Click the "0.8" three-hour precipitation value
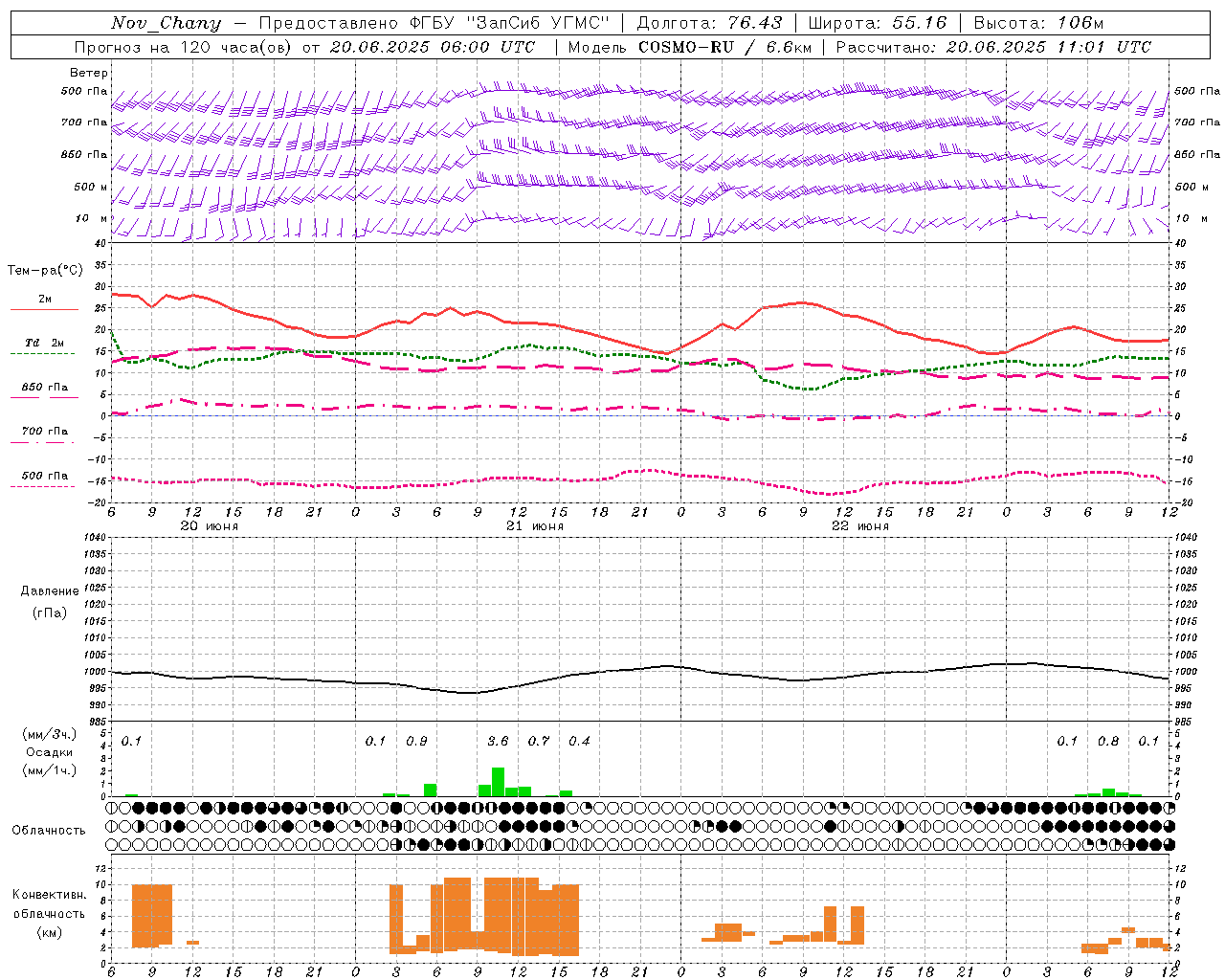Image resolution: width=1225 pixels, height=980 pixels. pos(1108,741)
